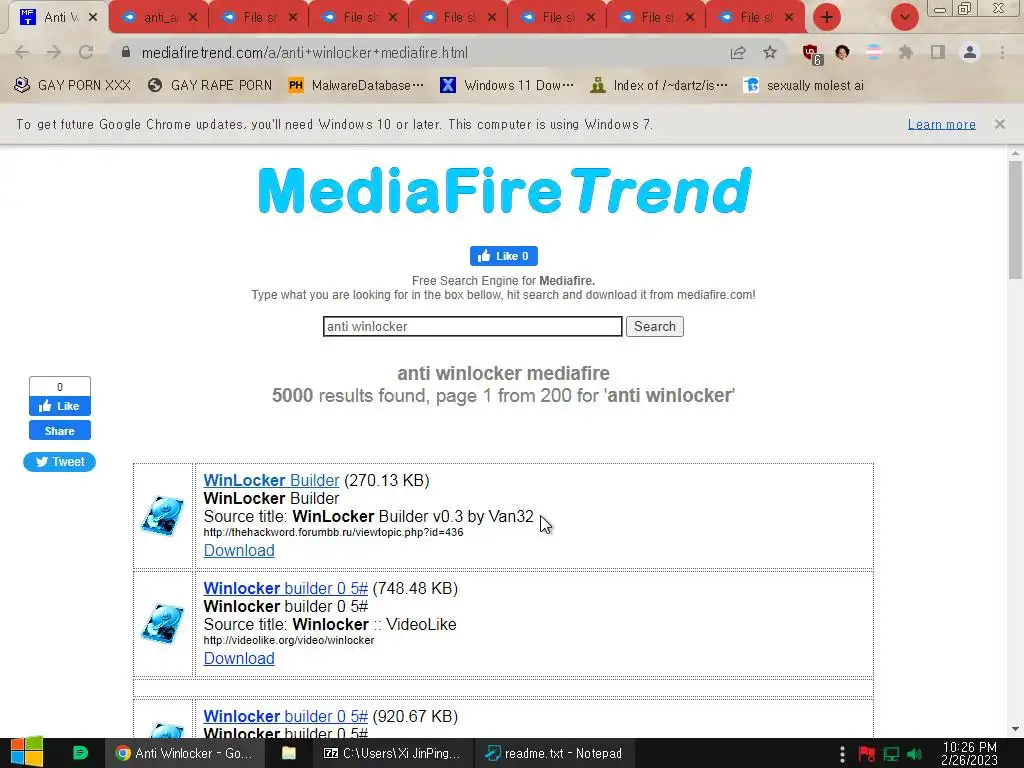
Task: Switch to the Anti Winlocker Chrome taskbar item
Action: pyautogui.click(x=184, y=753)
